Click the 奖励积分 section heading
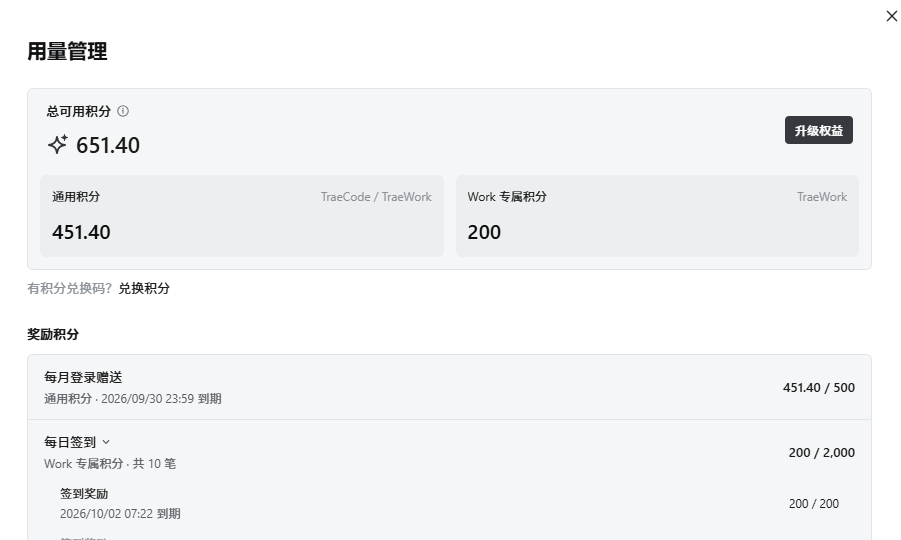 [53, 334]
